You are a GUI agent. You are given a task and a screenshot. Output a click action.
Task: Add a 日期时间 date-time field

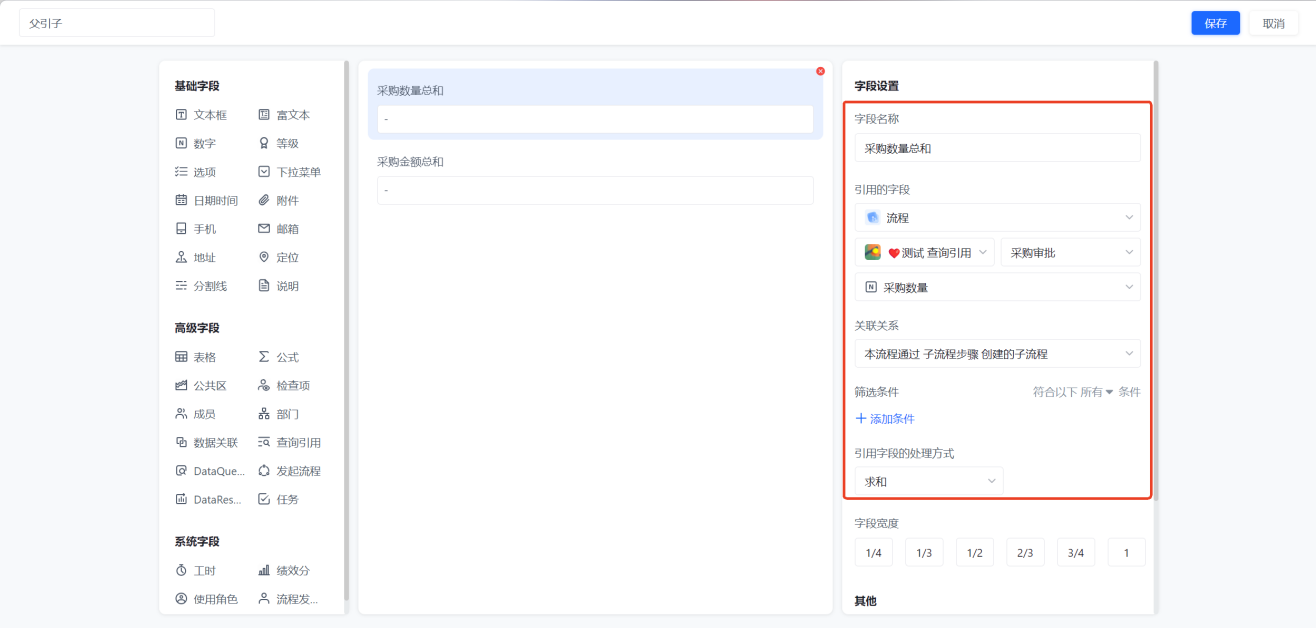(207, 200)
